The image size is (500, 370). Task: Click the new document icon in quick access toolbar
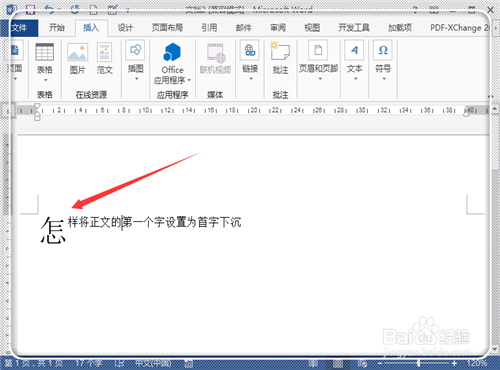94,9
